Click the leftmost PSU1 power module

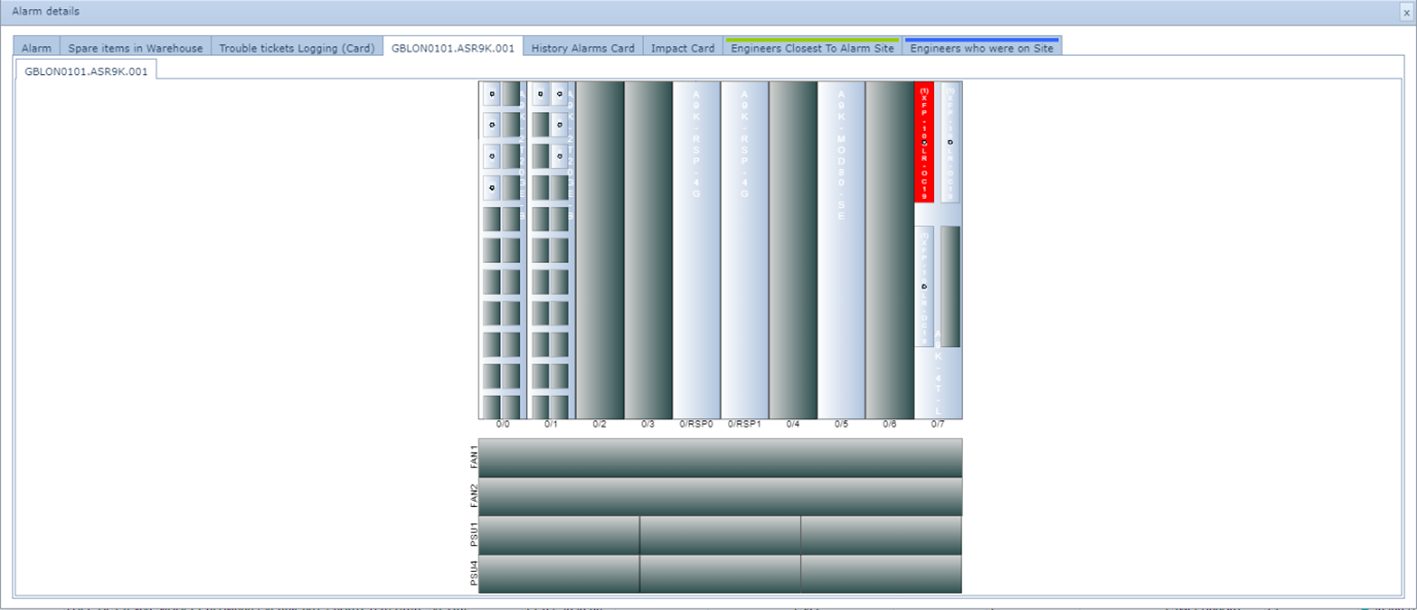pyautogui.click(x=559, y=535)
